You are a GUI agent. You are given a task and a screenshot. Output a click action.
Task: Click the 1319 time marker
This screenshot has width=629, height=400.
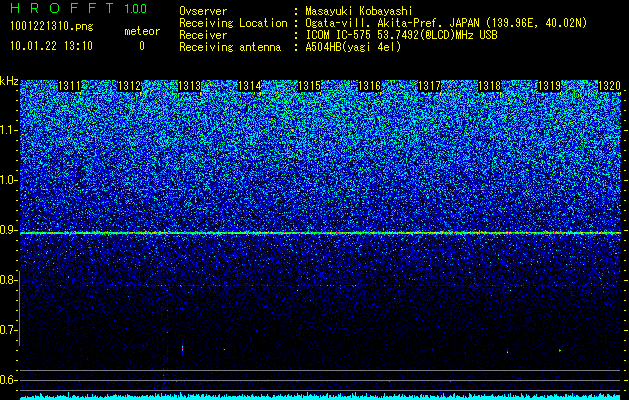coord(550,86)
